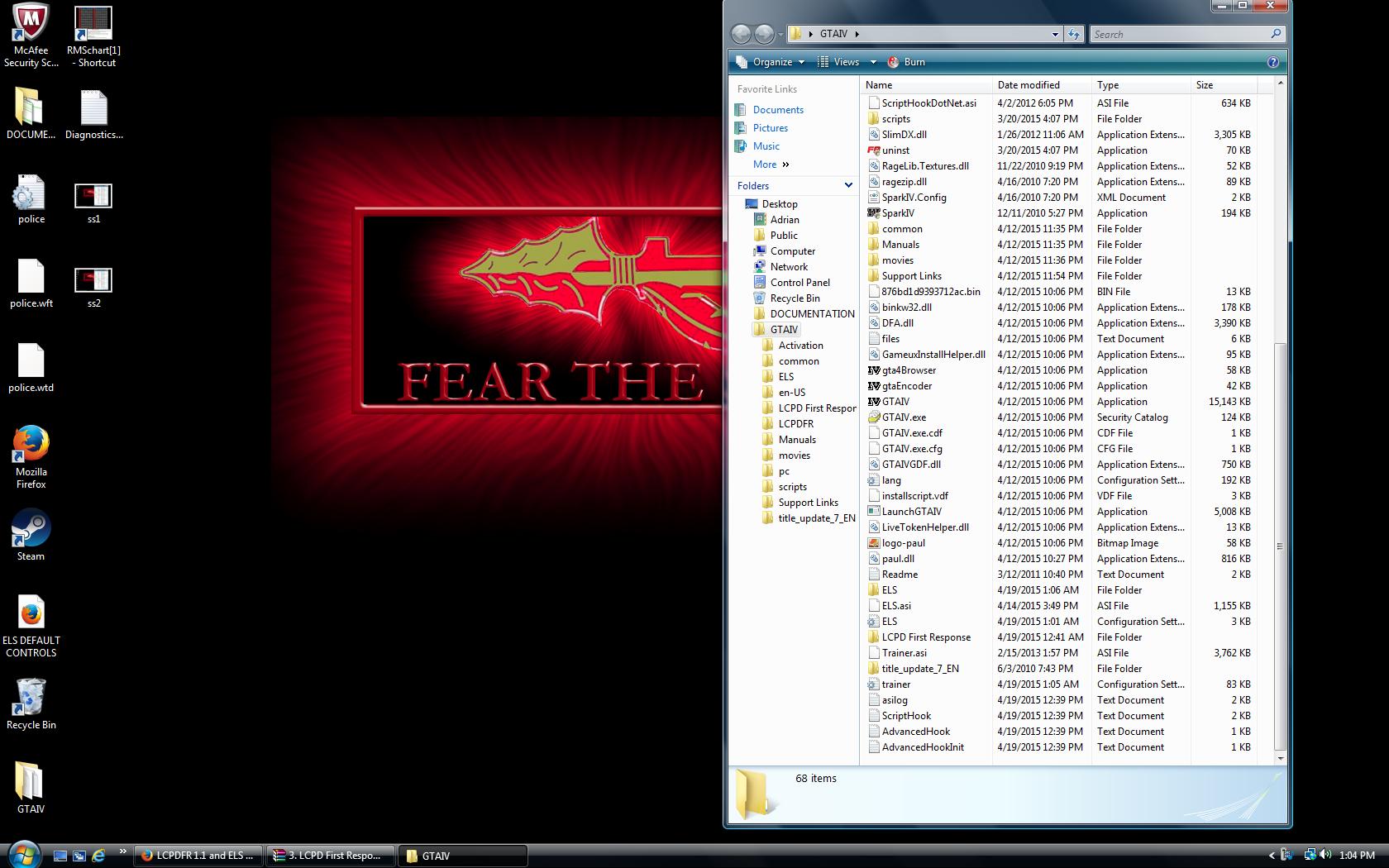Sort files by Date modified column

tap(1029, 85)
